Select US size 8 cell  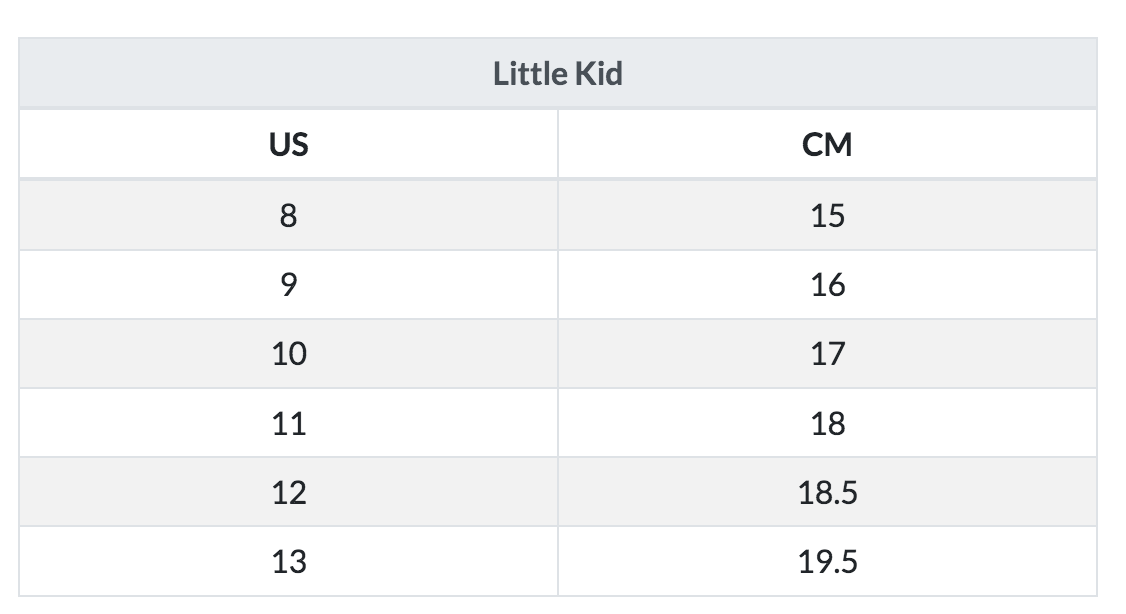click(288, 215)
